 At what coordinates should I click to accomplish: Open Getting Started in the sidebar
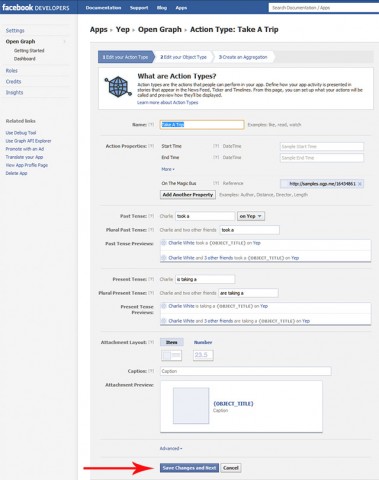pyautogui.click(x=29, y=51)
